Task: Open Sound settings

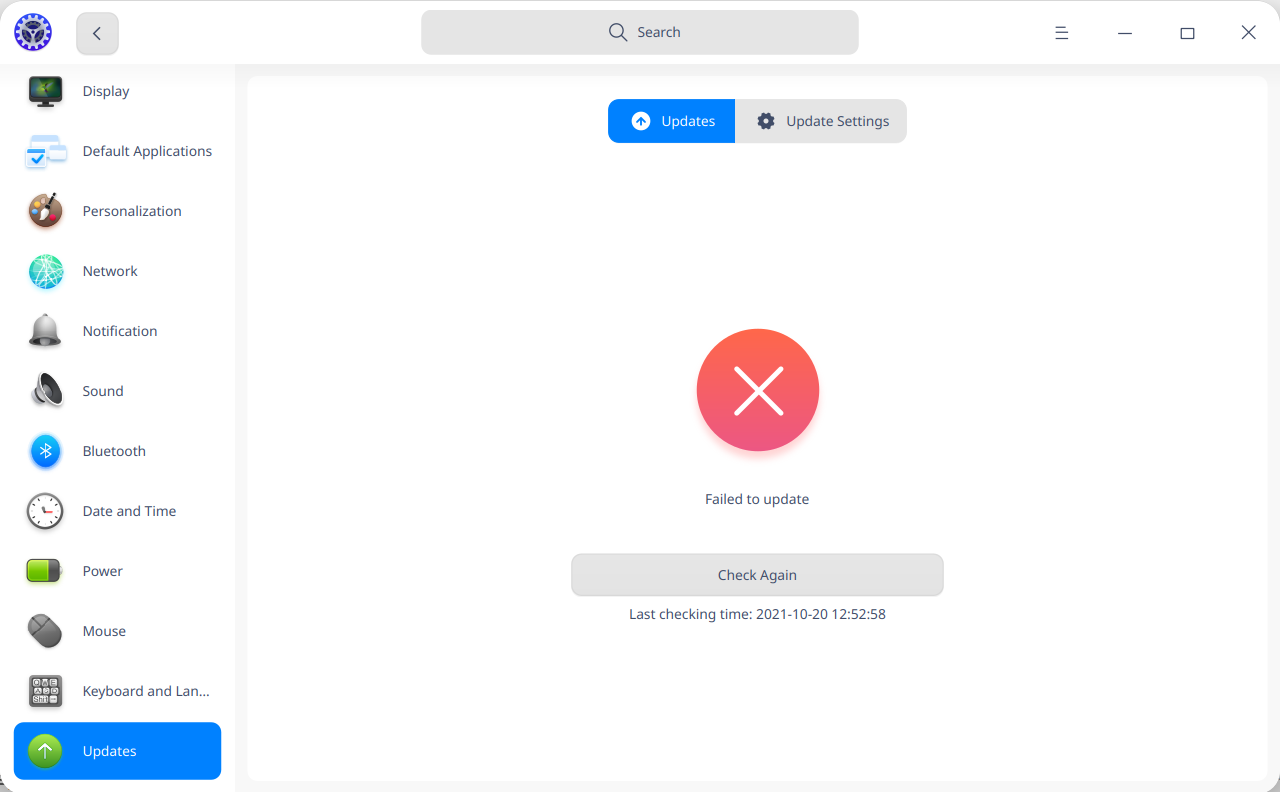Action: coord(117,391)
